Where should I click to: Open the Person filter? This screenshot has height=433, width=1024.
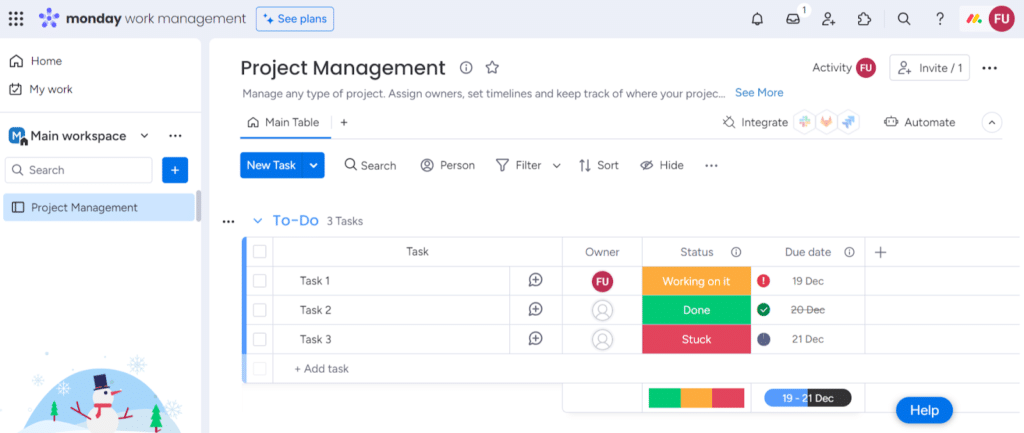(x=448, y=165)
